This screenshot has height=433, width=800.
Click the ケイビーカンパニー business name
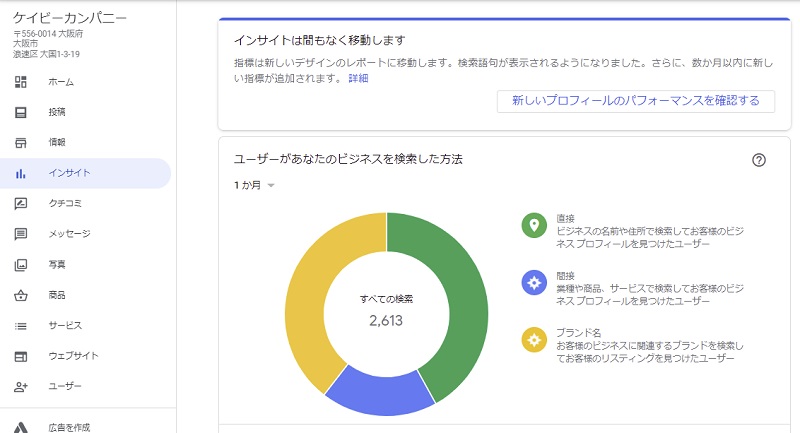(x=70, y=18)
